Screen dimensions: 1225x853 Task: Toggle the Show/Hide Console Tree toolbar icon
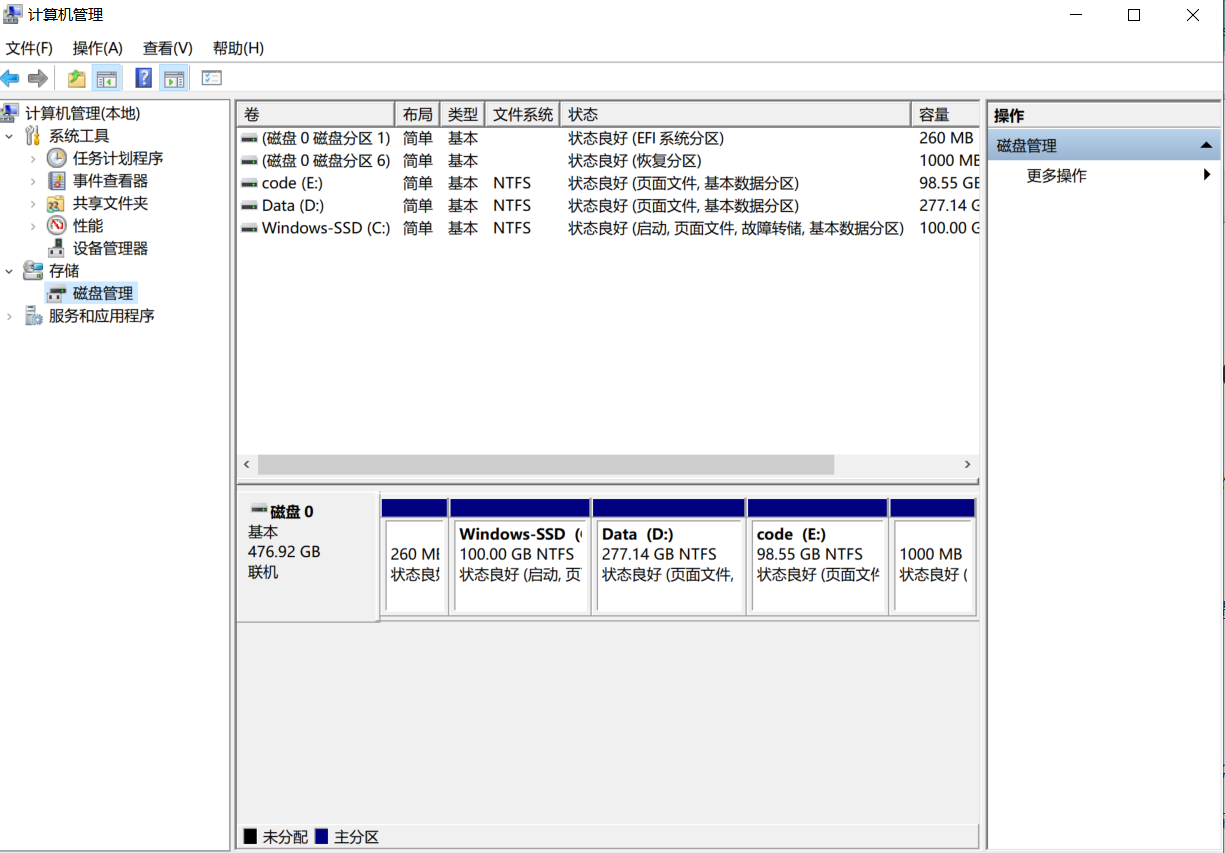point(107,78)
